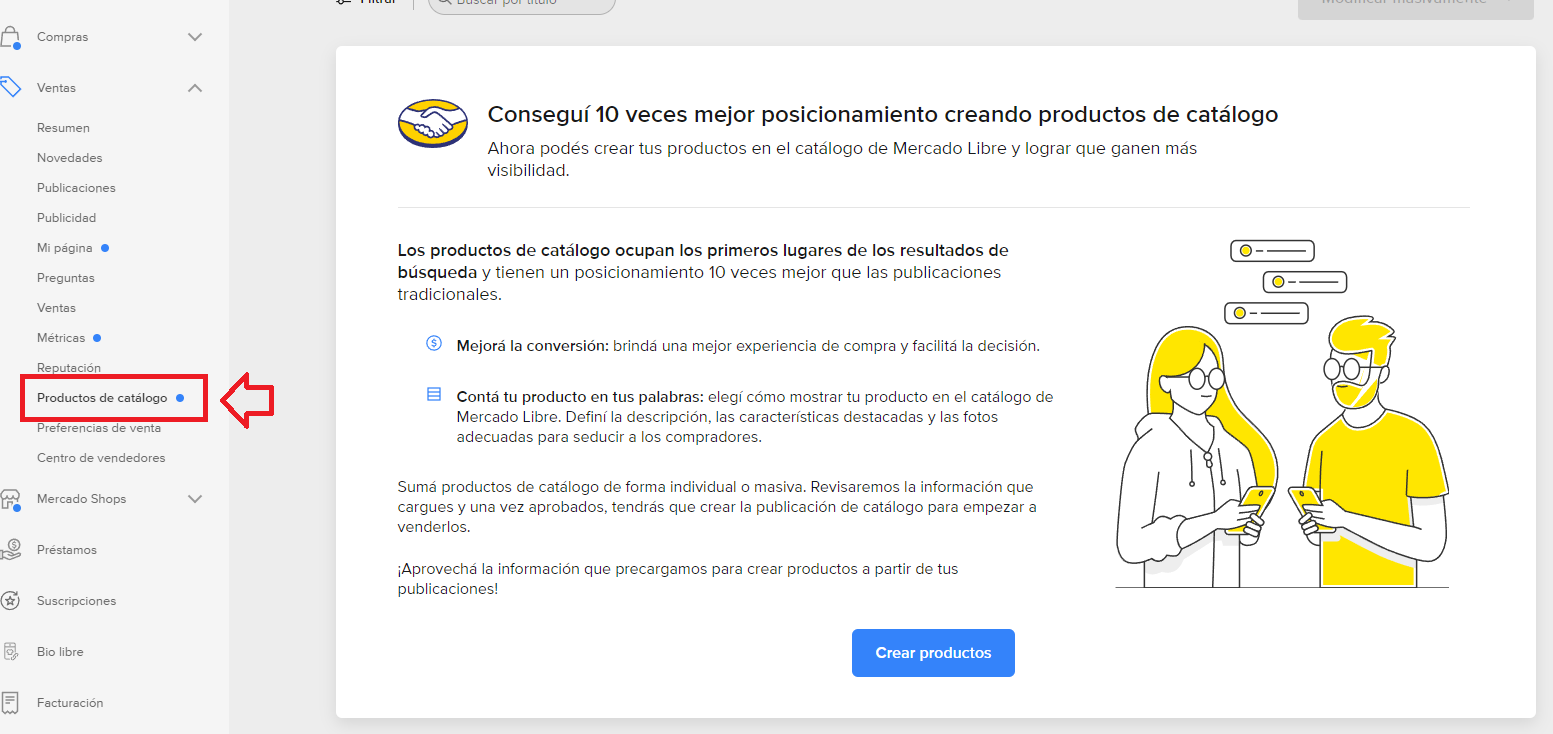The height and width of the screenshot is (734, 1553).
Task: Click the Ventas price tag icon
Action: [x=9, y=88]
